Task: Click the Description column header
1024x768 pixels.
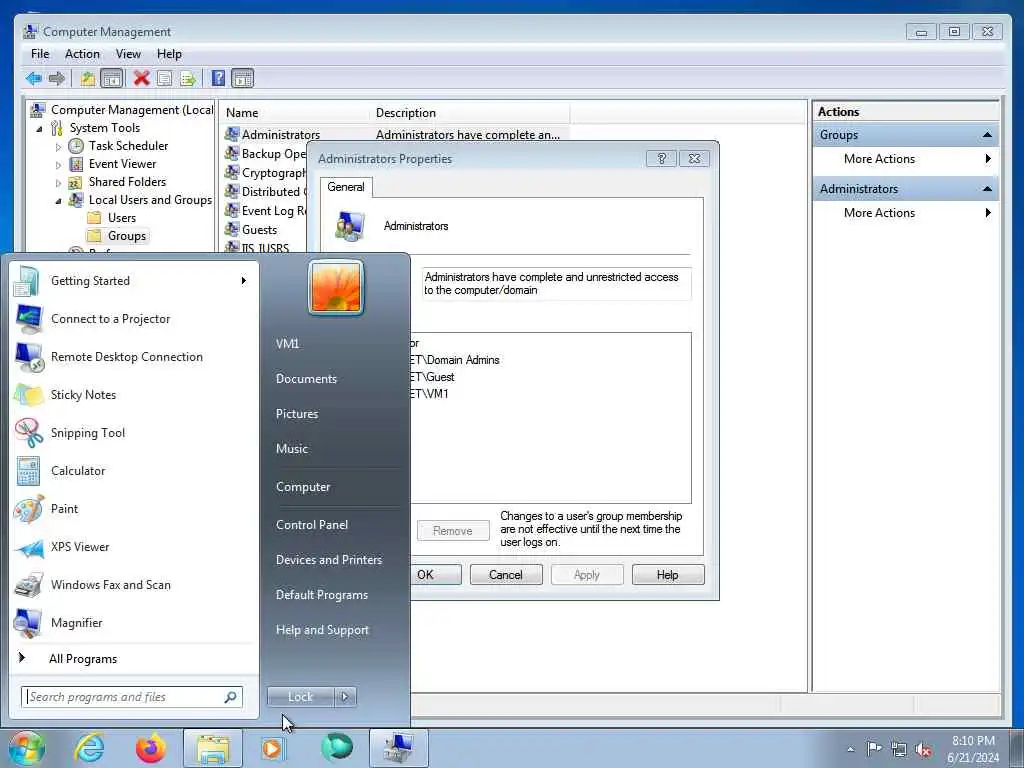Action: click(470, 113)
